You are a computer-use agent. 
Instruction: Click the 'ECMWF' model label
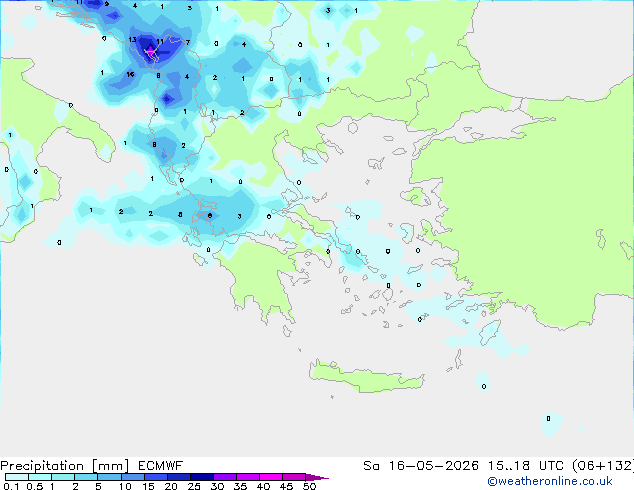(x=161, y=466)
